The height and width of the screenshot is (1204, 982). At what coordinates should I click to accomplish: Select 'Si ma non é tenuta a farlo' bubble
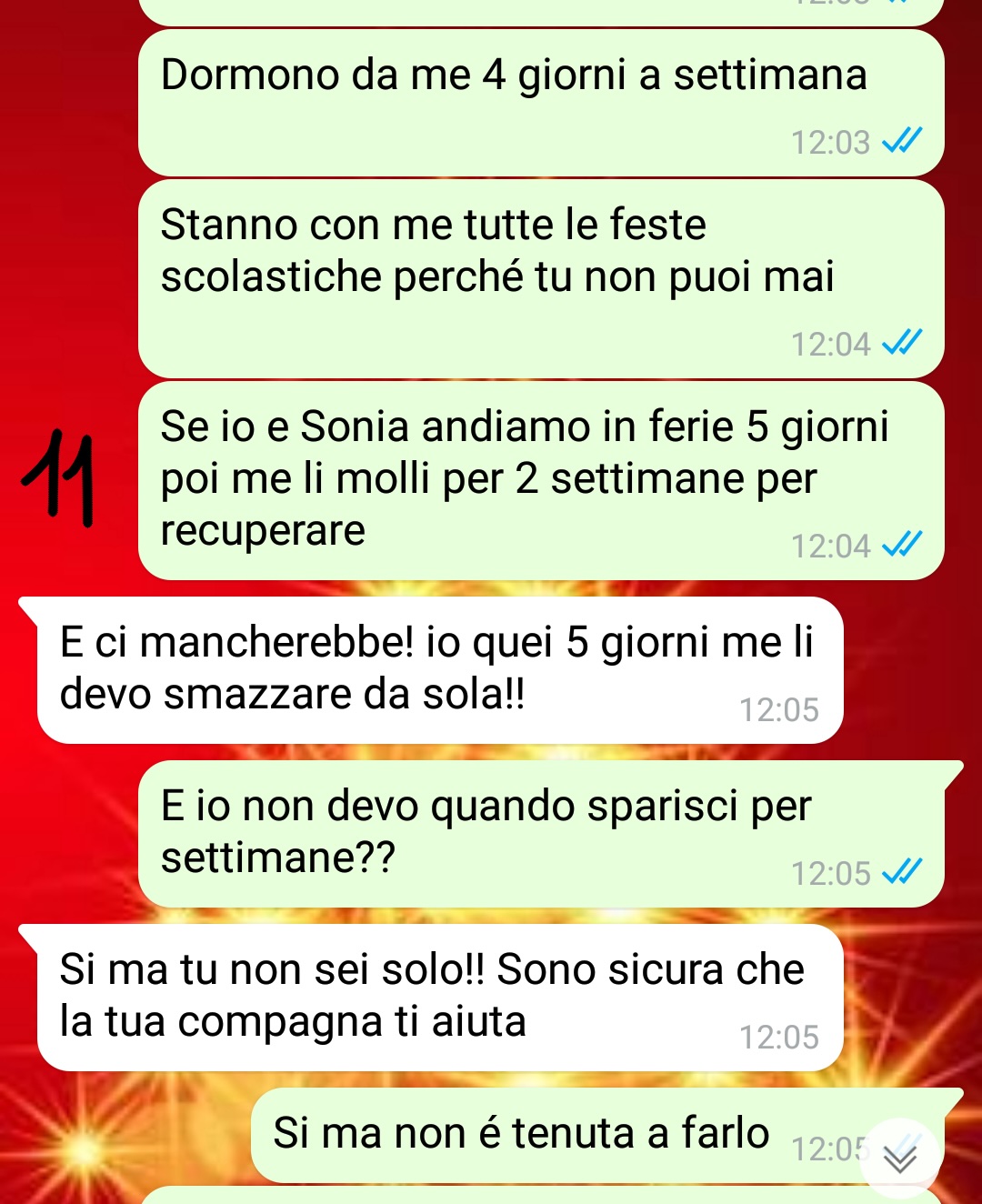coord(606,1135)
